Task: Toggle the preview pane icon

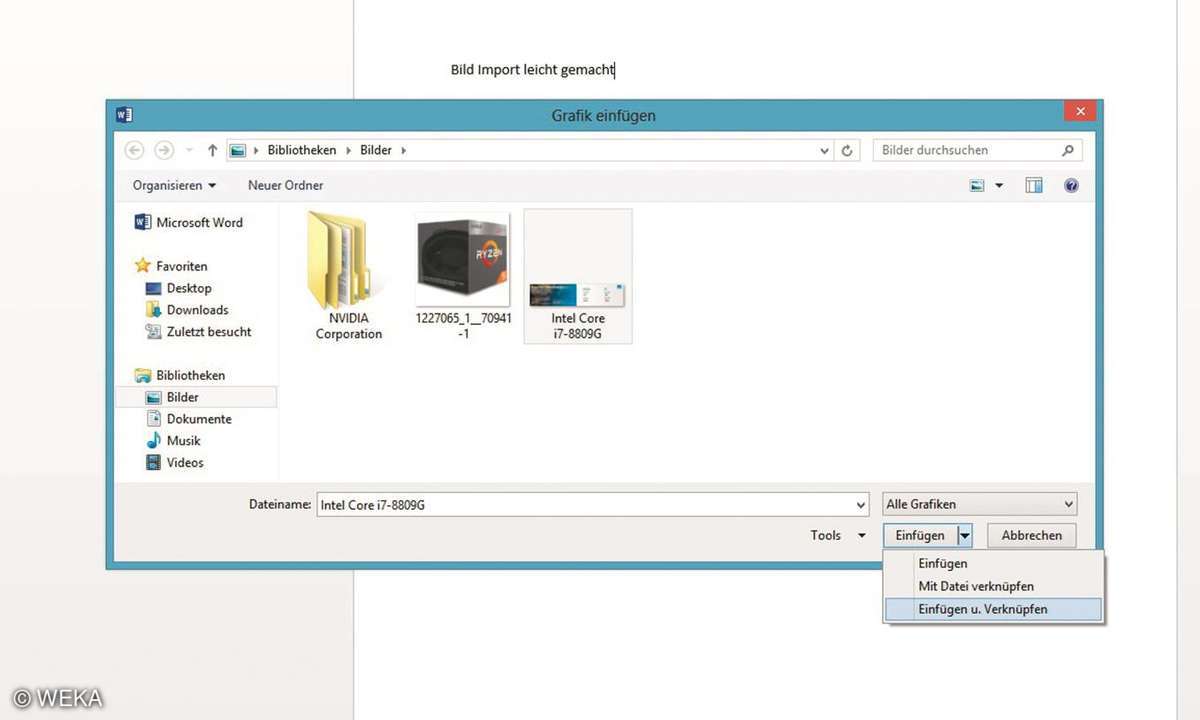Action: click(x=1034, y=186)
